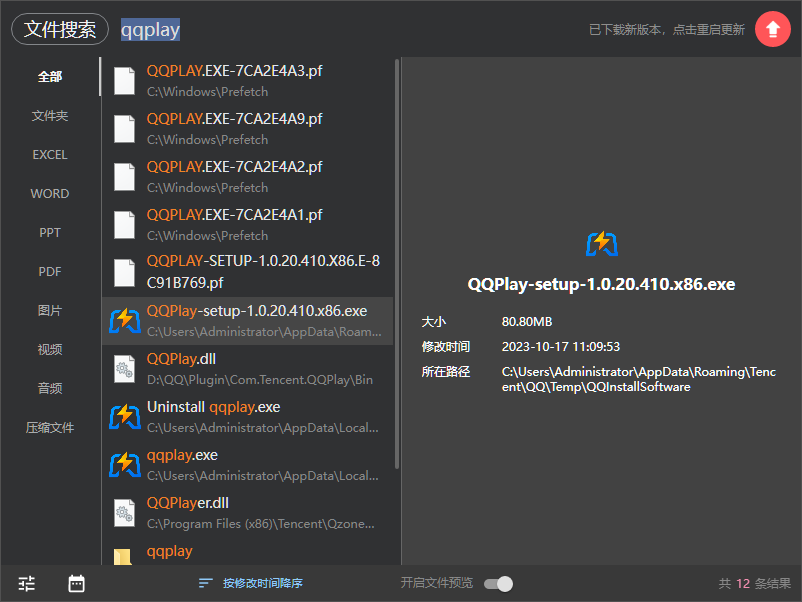Click the 文件搜索 button
Viewport: 802px width, 602px height.
coord(60,29)
